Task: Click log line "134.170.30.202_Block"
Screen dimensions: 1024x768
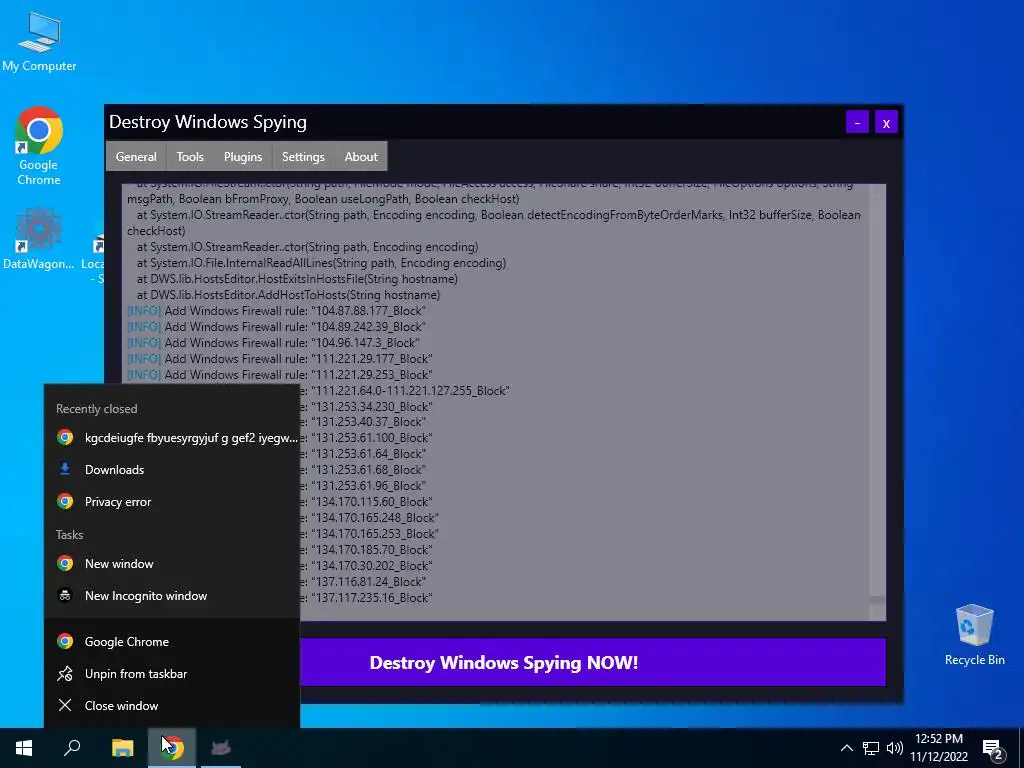Action: (366, 566)
